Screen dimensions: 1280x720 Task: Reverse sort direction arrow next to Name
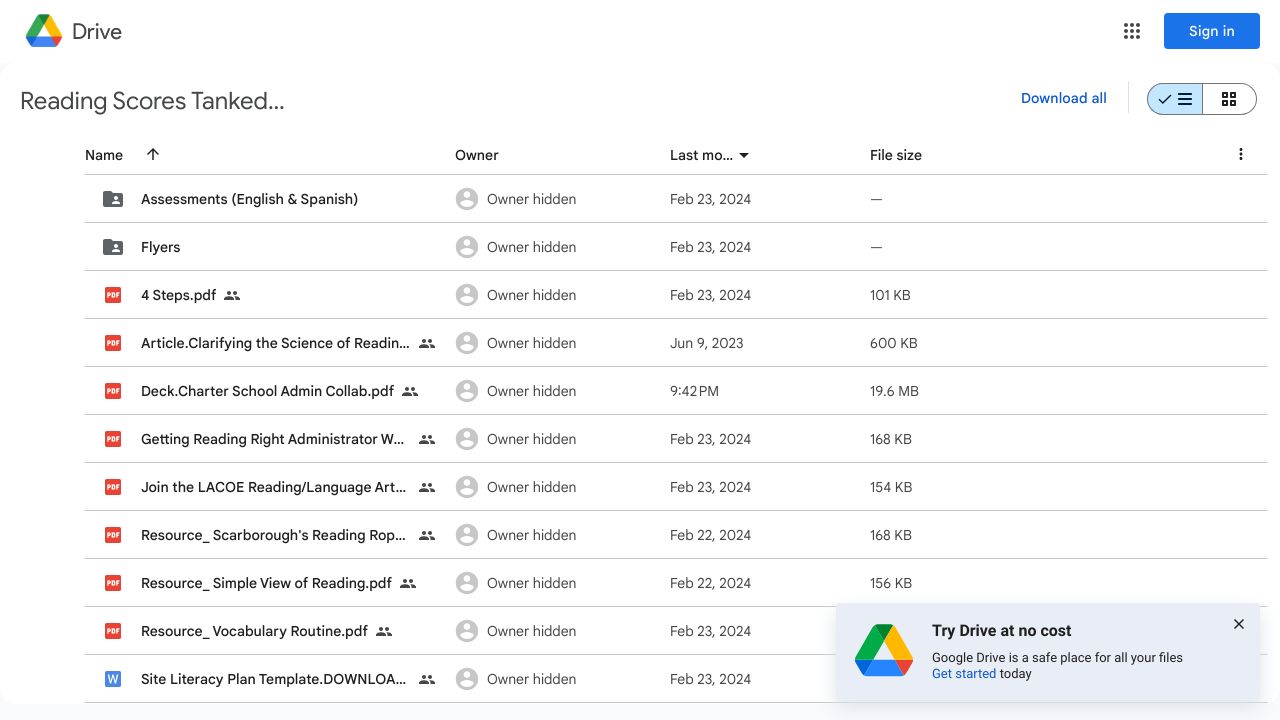153,154
